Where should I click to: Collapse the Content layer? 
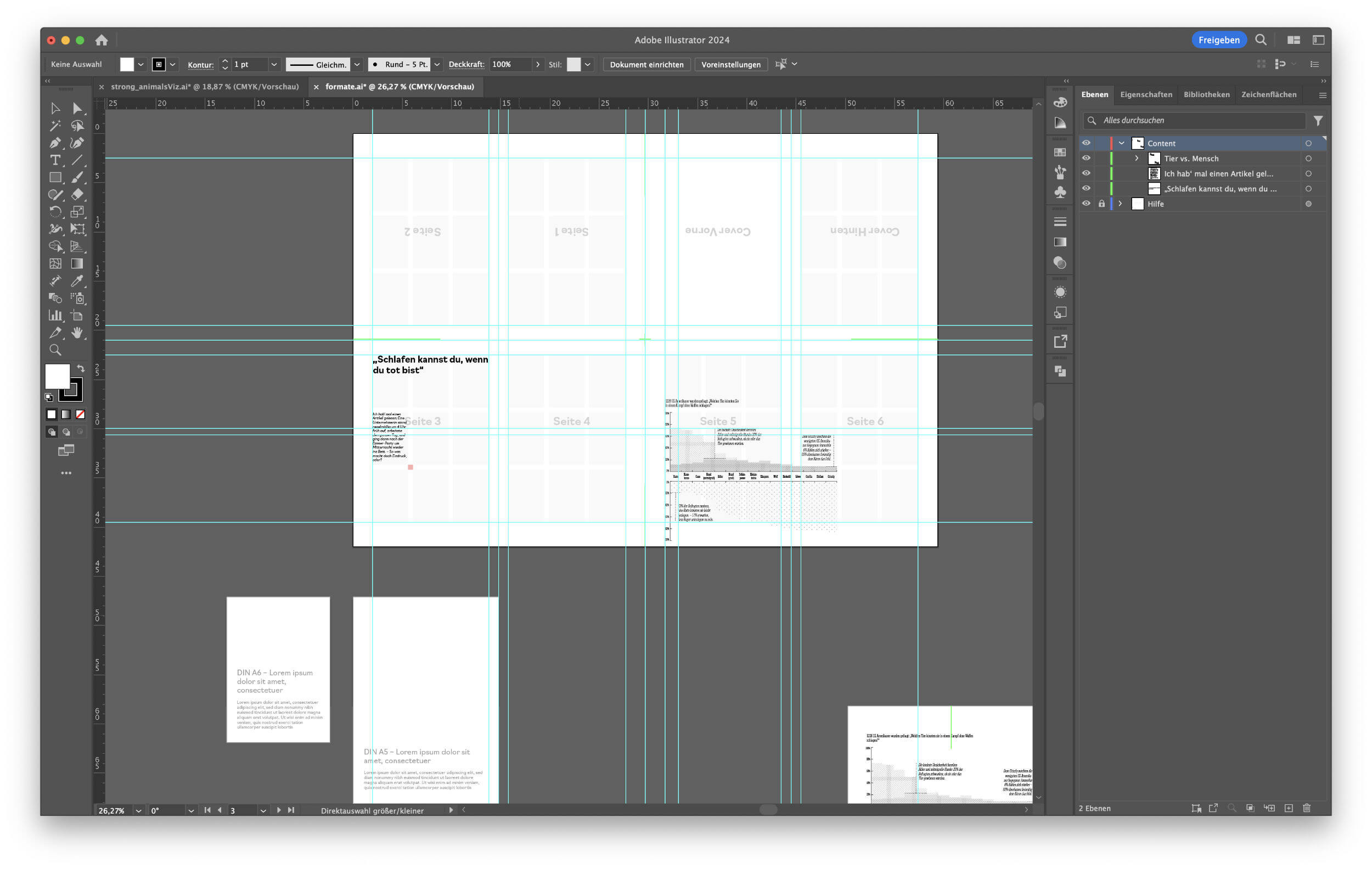pos(1121,144)
